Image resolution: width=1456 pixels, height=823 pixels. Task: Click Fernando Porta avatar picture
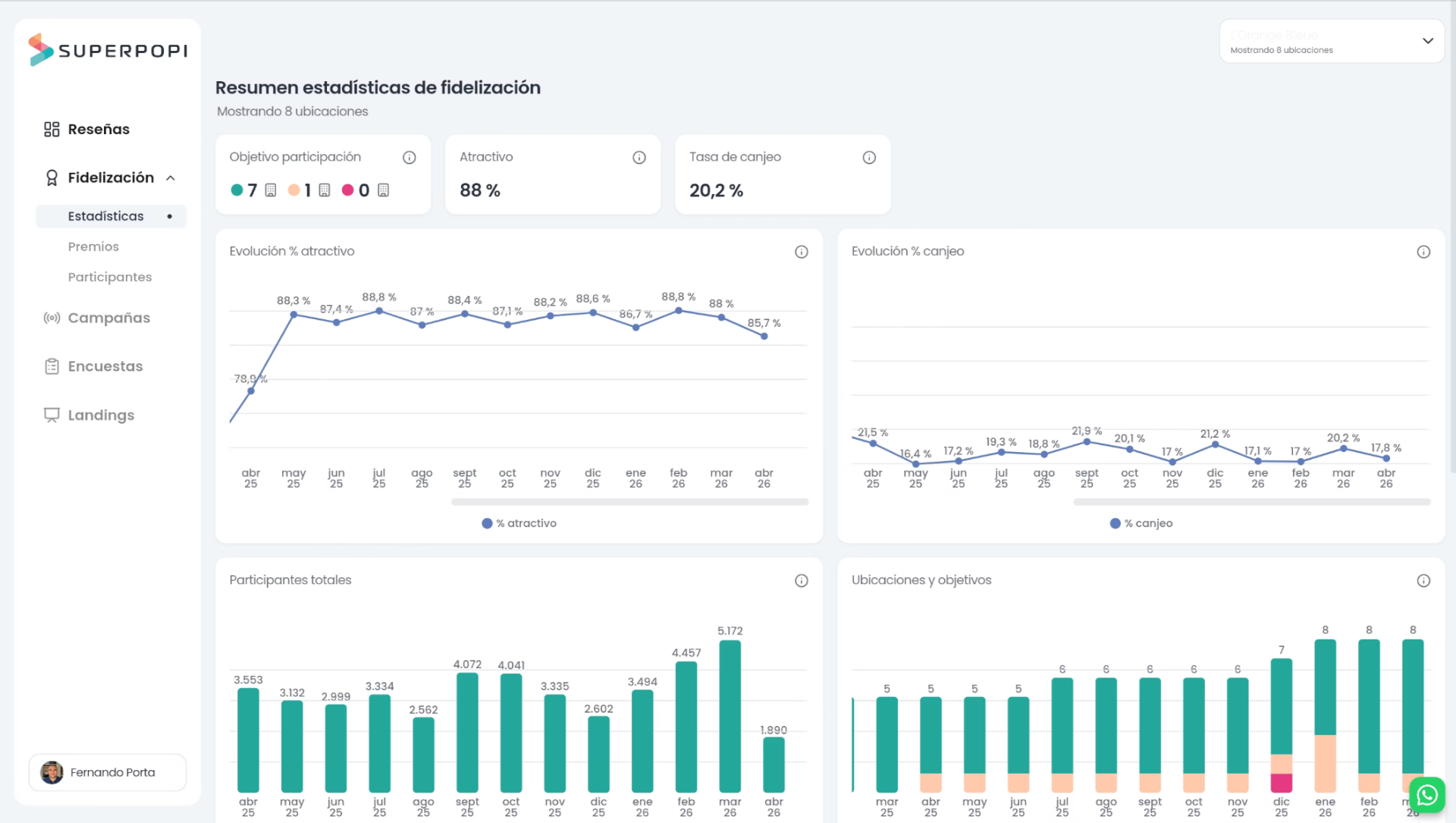pyautogui.click(x=52, y=772)
